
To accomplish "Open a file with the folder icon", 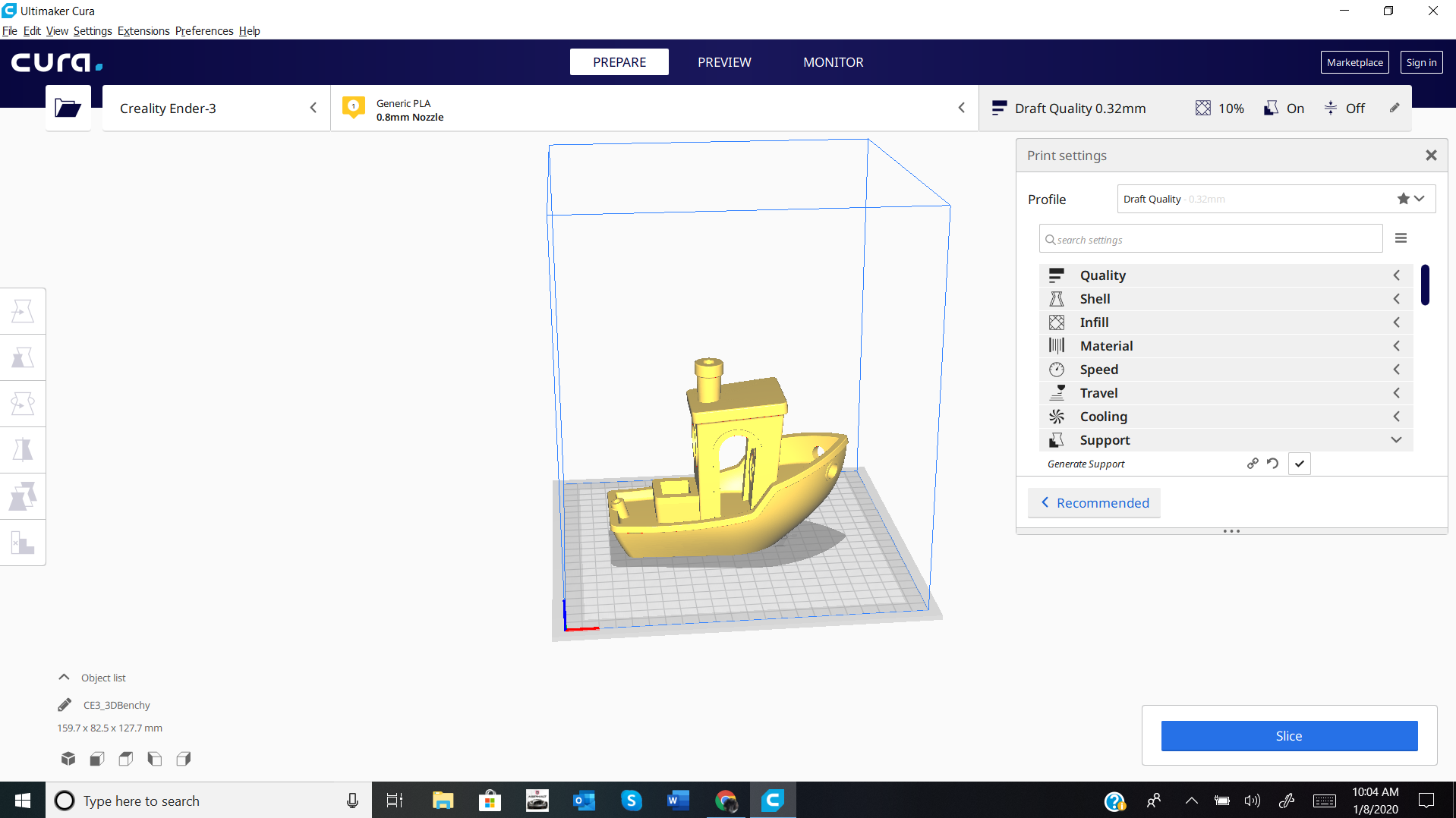I will coord(68,108).
